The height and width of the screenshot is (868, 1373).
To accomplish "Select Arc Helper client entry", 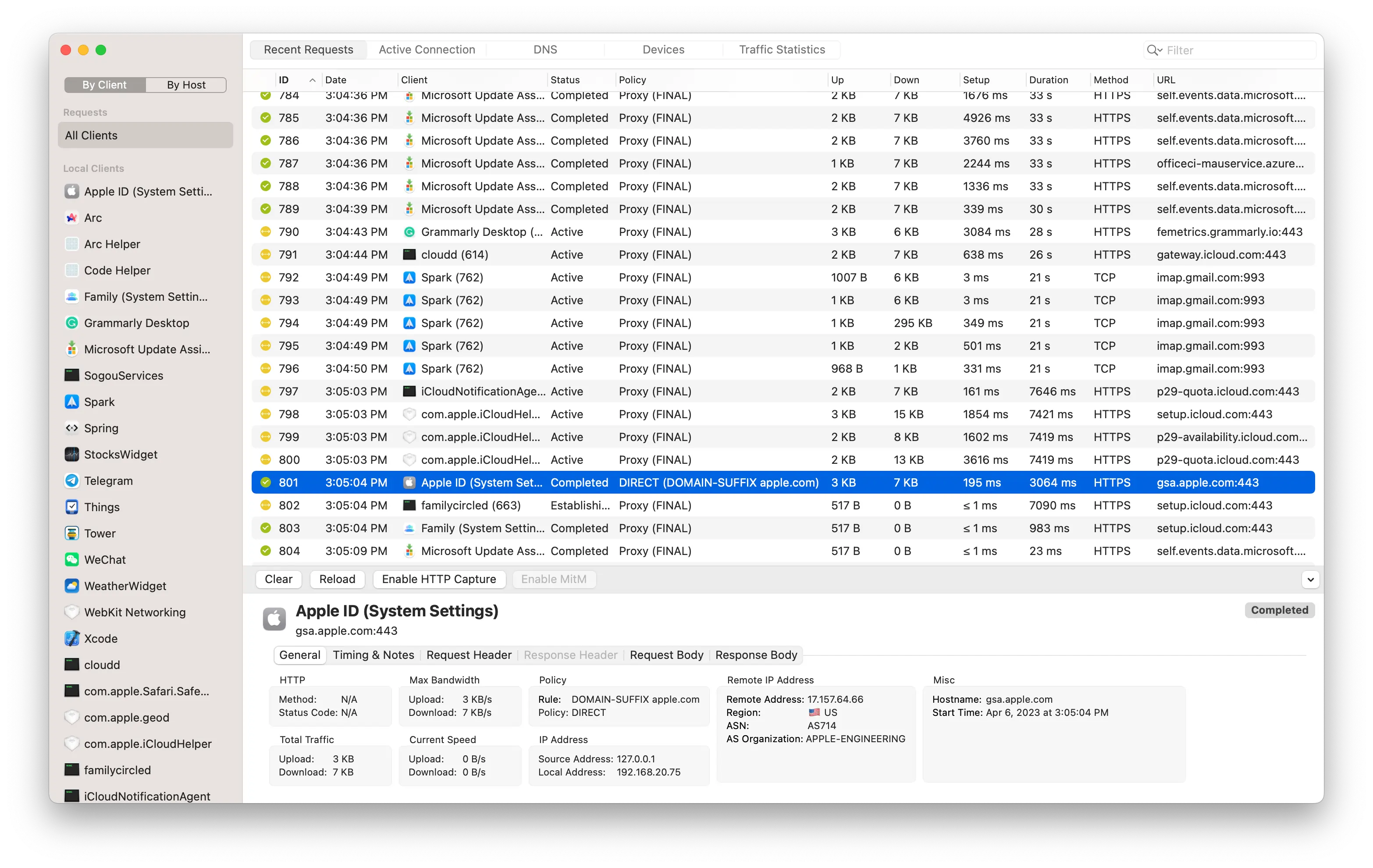I will [112, 244].
